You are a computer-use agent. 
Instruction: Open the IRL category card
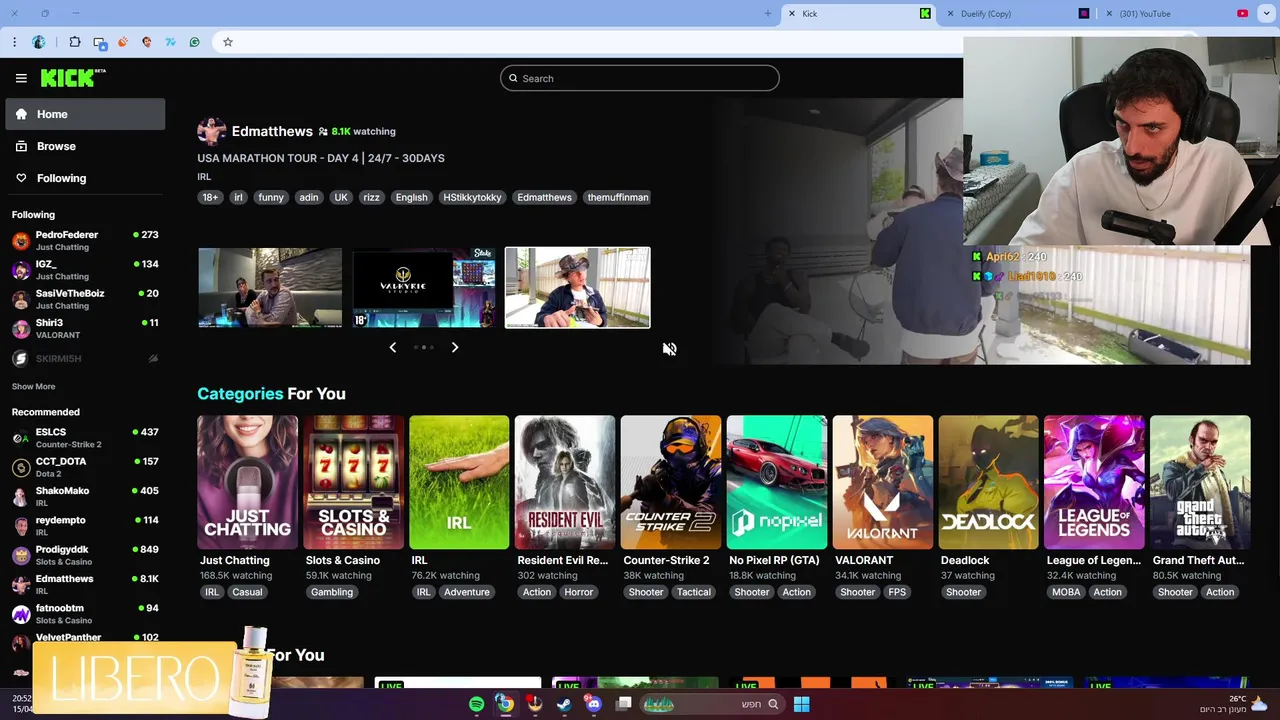(x=459, y=483)
